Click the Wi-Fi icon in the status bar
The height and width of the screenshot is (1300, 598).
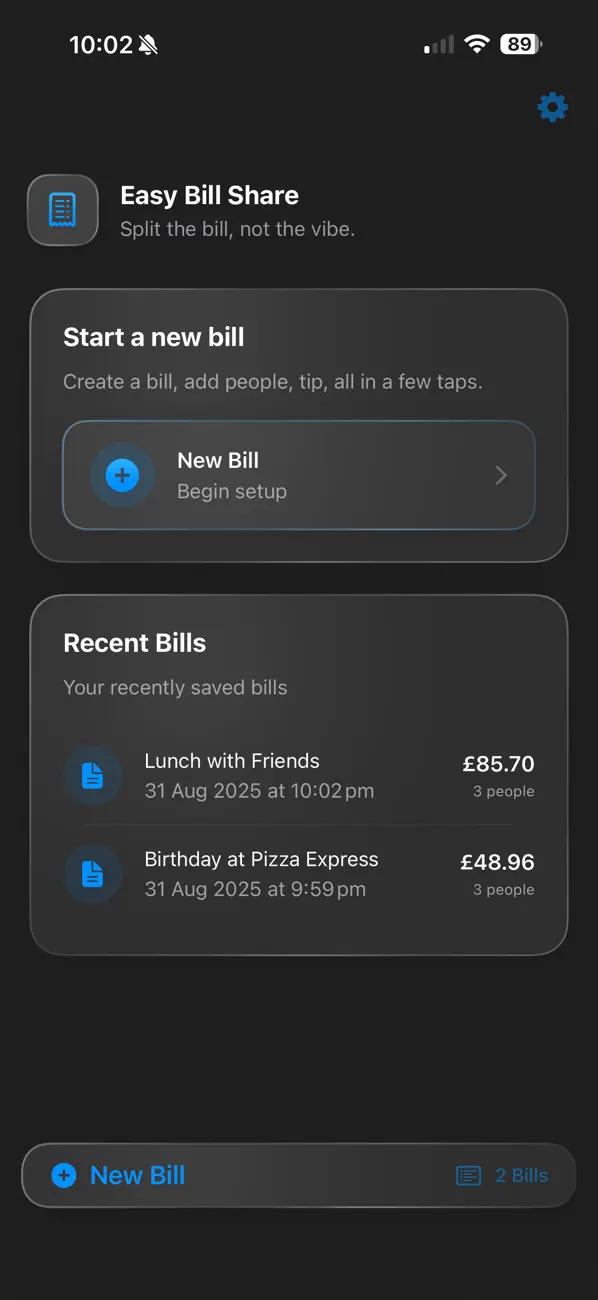[x=477, y=43]
